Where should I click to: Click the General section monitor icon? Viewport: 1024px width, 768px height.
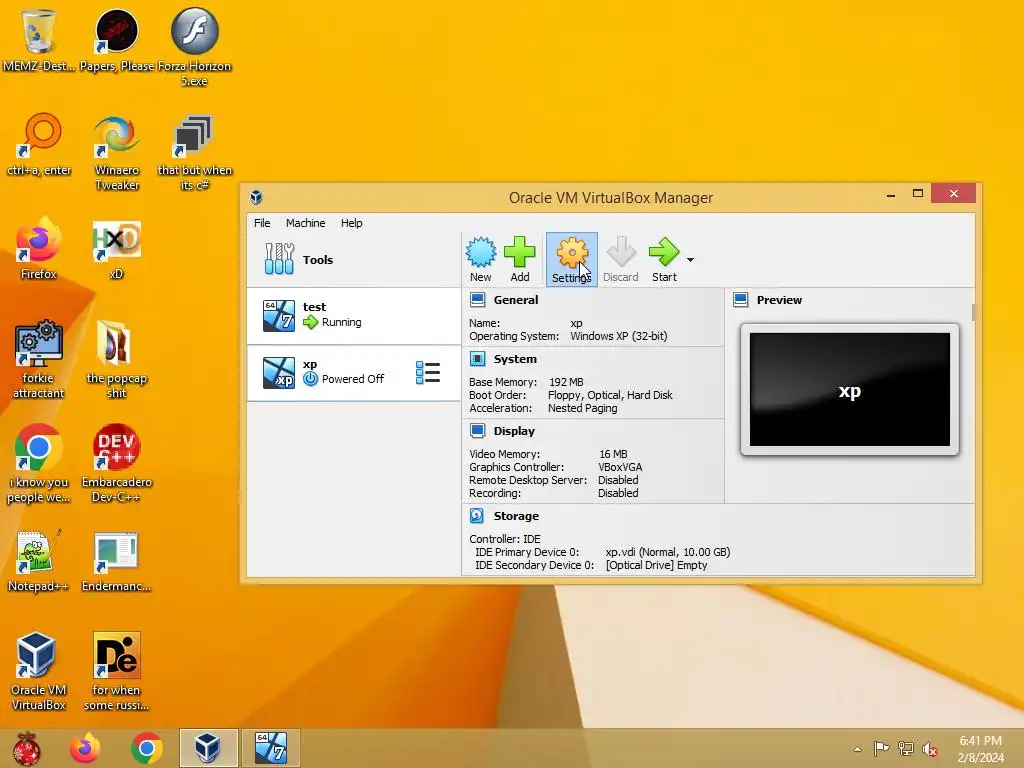[477, 300]
